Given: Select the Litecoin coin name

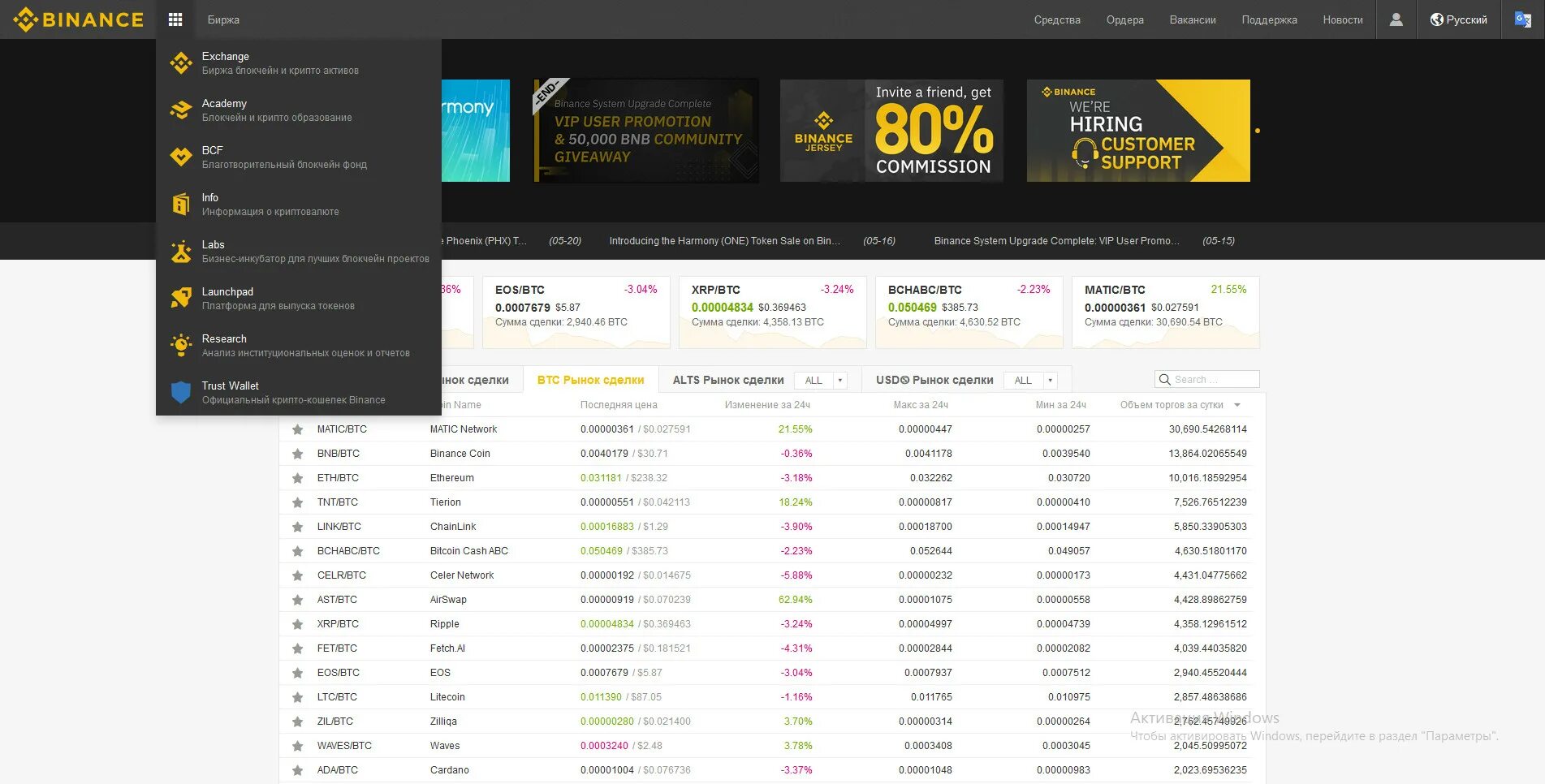Looking at the screenshot, I should coord(447,697).
